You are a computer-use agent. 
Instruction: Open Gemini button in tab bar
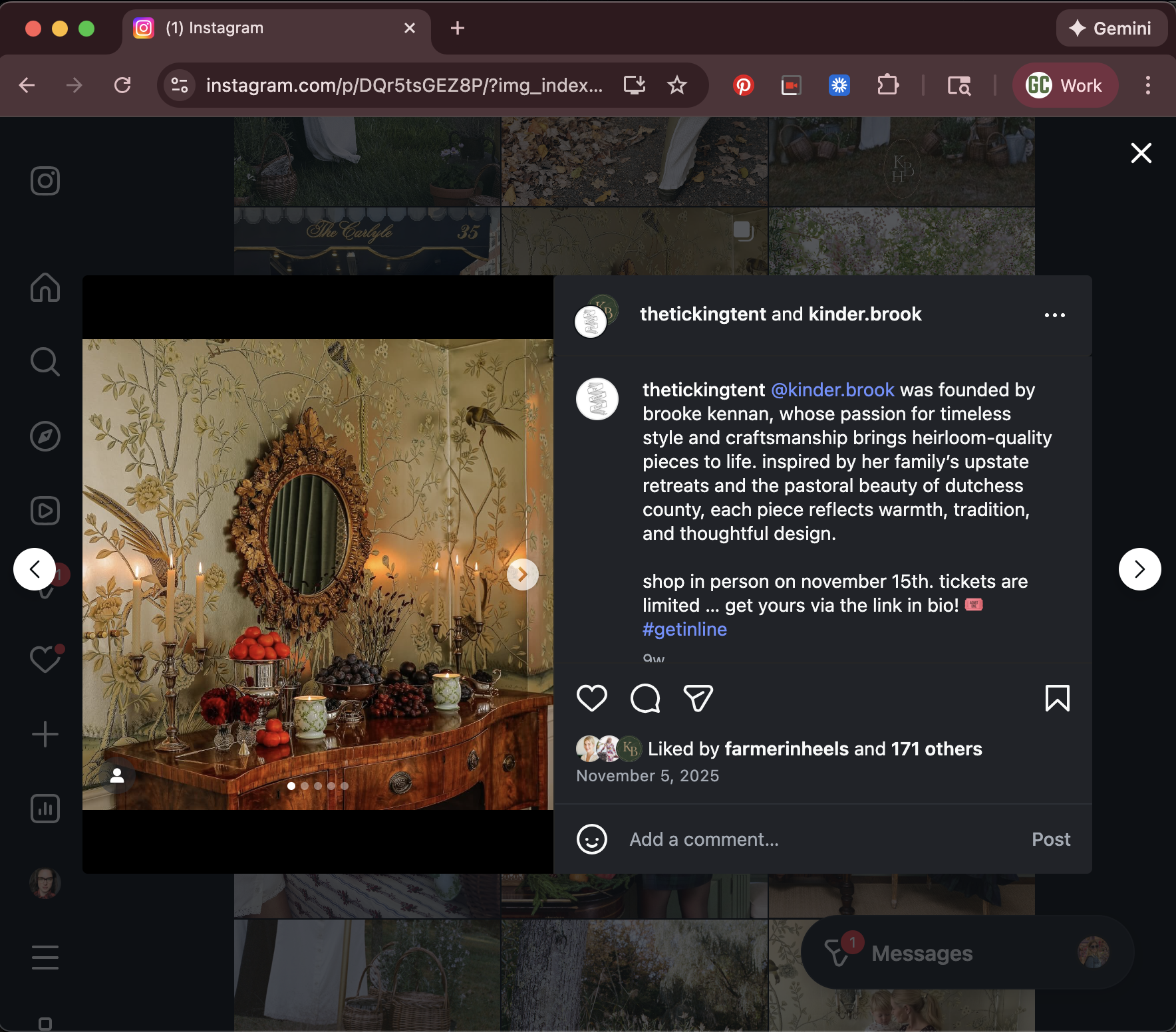(1111, 28)
